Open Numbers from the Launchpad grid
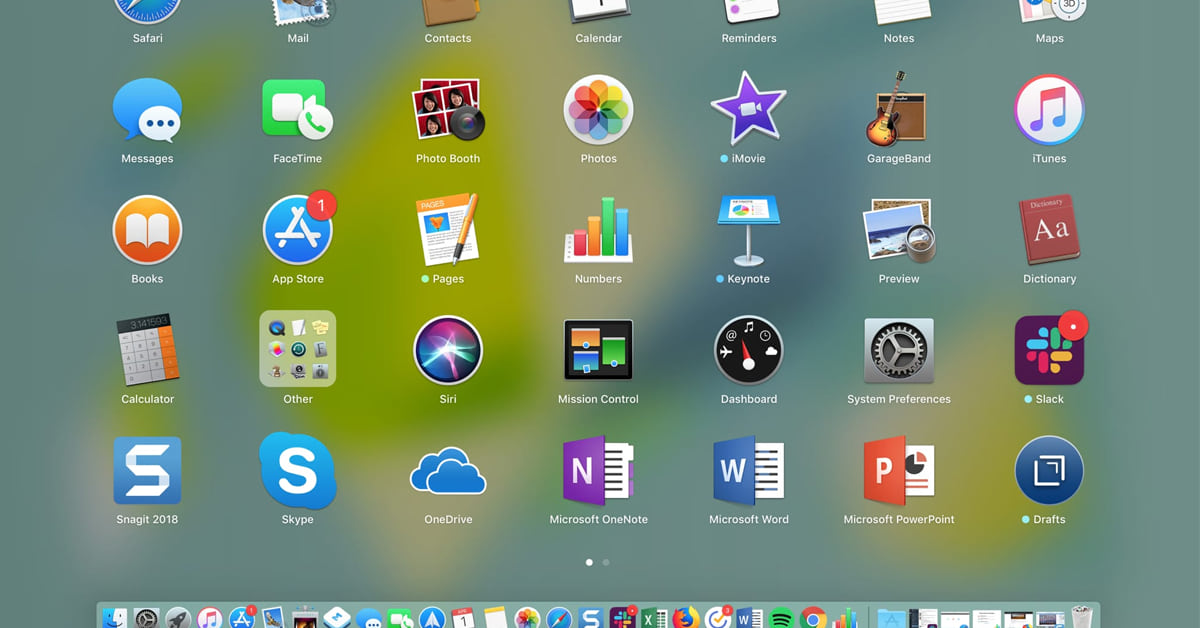This screenshot has height=628, width=1200. (x=598, y=230)
